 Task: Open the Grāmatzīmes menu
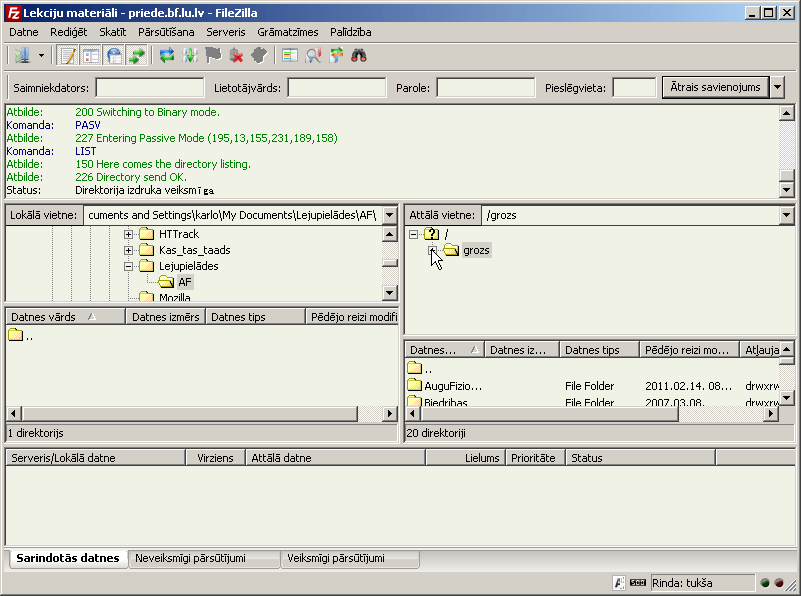tap(288, 32)
